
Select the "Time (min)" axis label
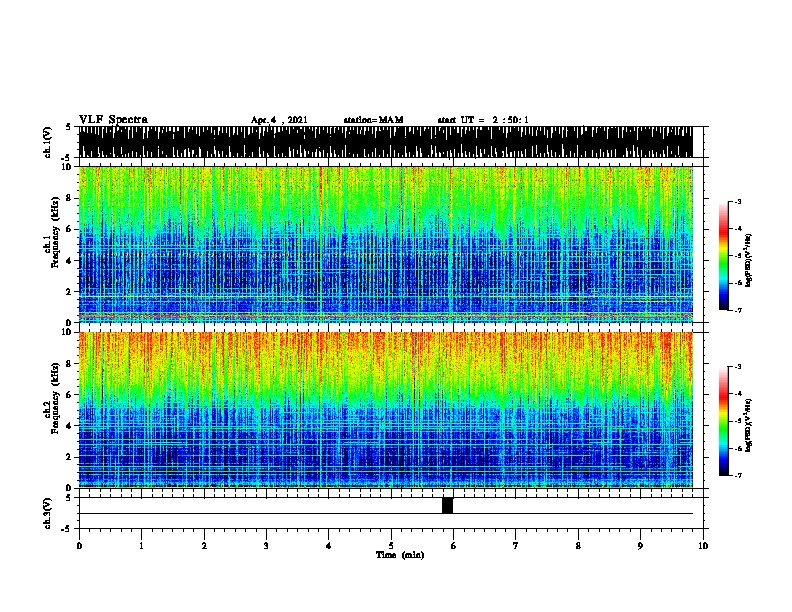[x=400, y=555]
